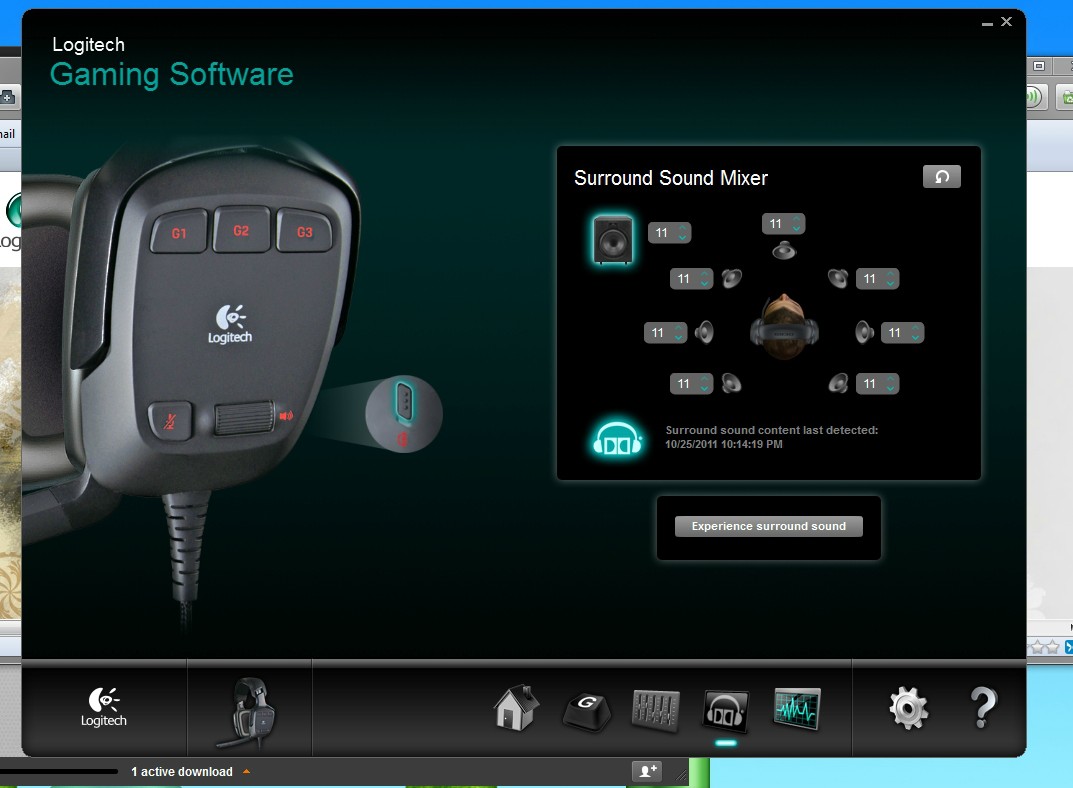The width and height of the screenshot is (1073, 788).
Task: Adjust front right channel level stepper
Action: 877,278
